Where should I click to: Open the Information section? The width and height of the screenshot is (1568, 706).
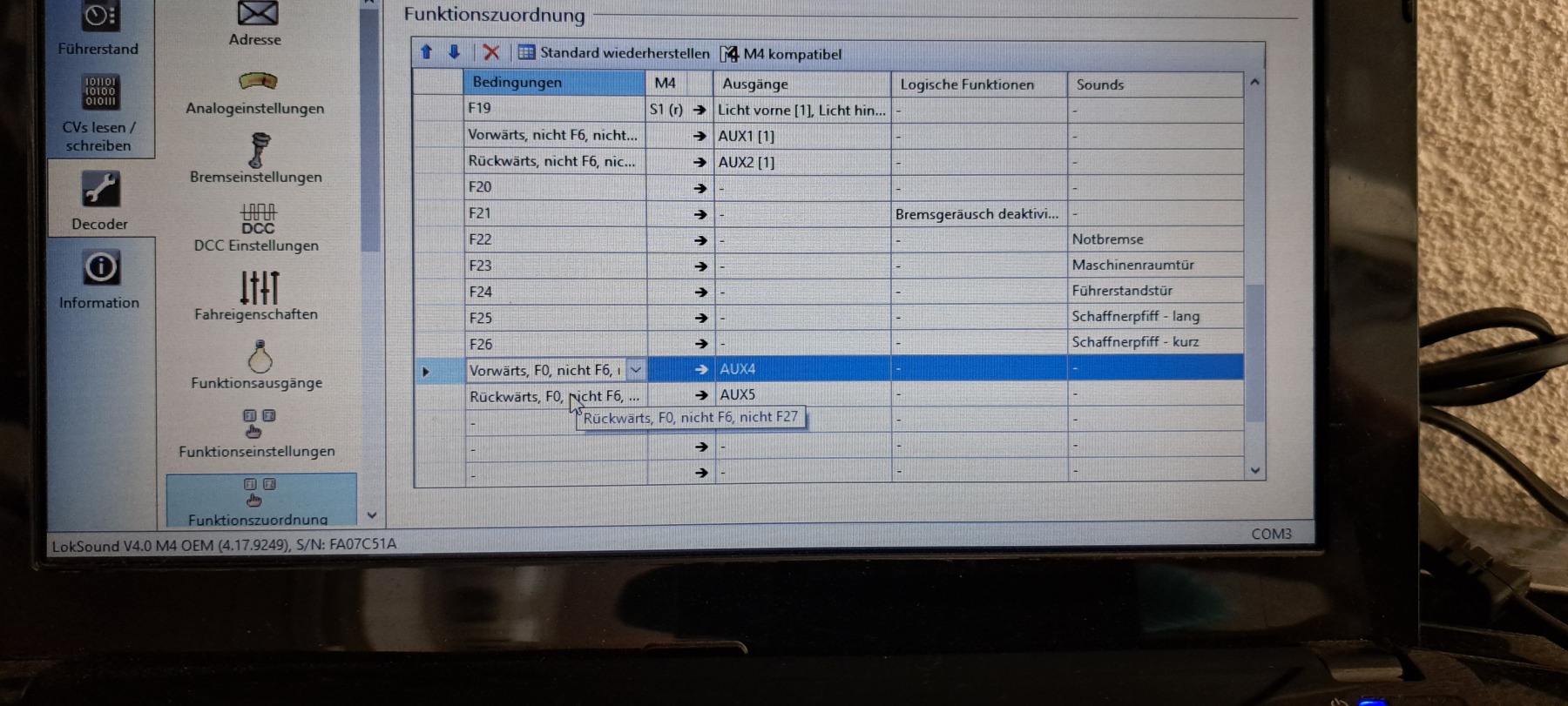(99, 279)
